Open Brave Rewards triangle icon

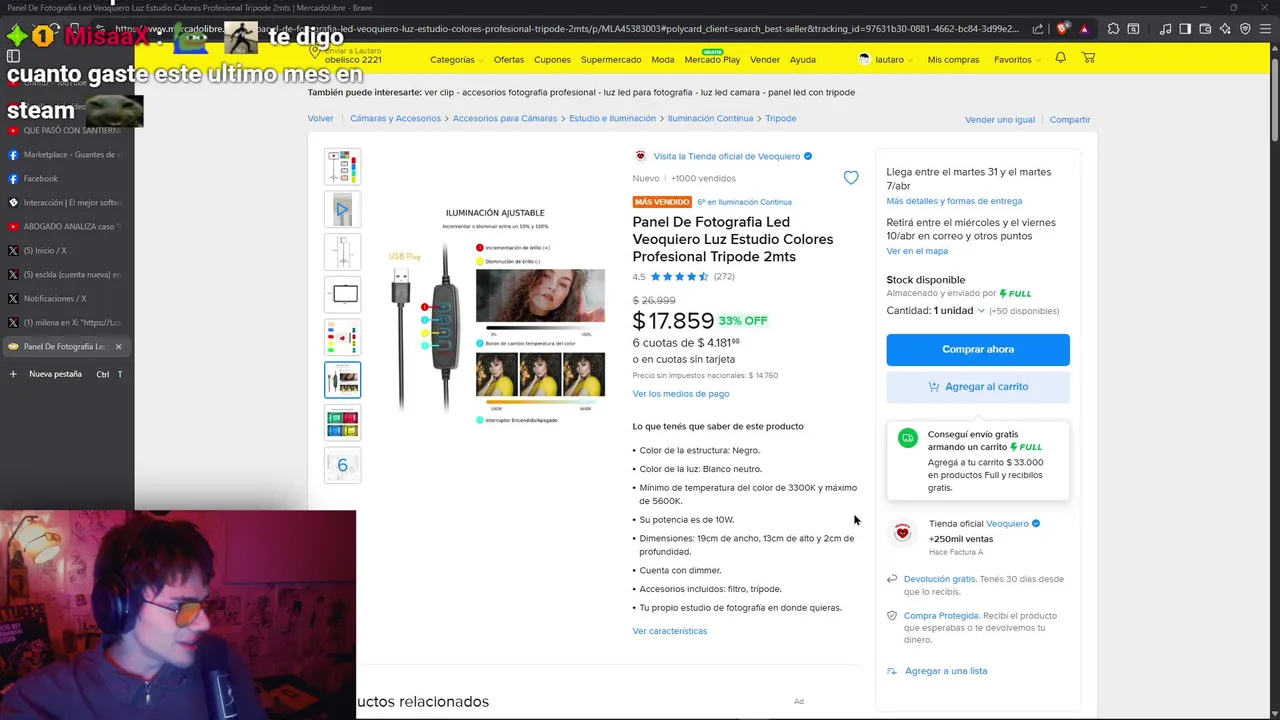tap(1084, 29)
